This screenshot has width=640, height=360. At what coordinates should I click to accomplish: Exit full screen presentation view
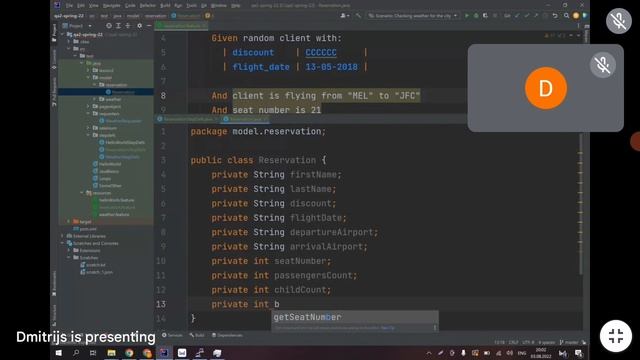tap(616, 336)
